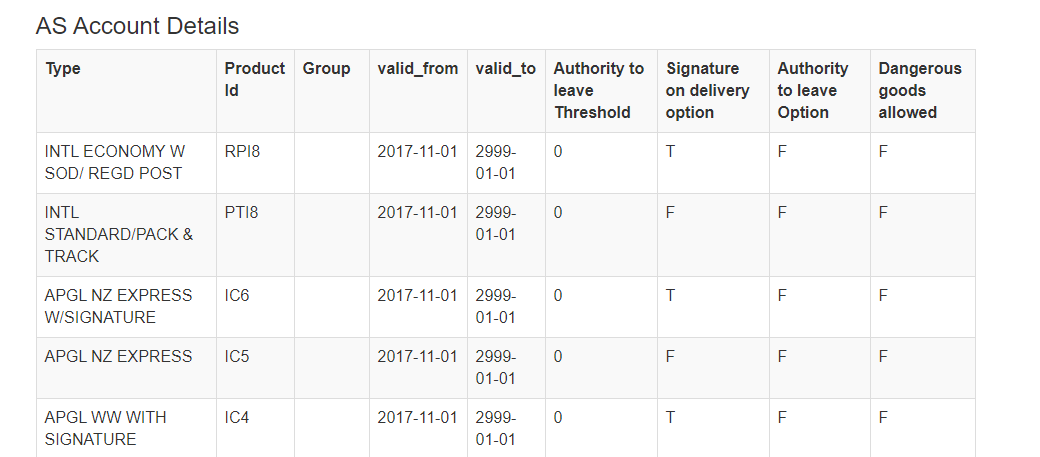Viewport: 1040px width, 457px height.
Task: Select APGL NZ EXPRESS W/SIGNATURE cell
Action: pyautogui.click(x=118, y=306)
